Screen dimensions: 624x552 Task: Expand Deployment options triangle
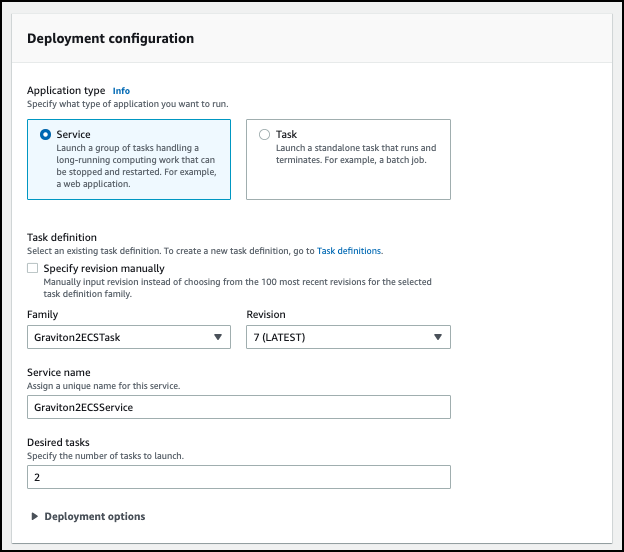(x=35, y=516)
